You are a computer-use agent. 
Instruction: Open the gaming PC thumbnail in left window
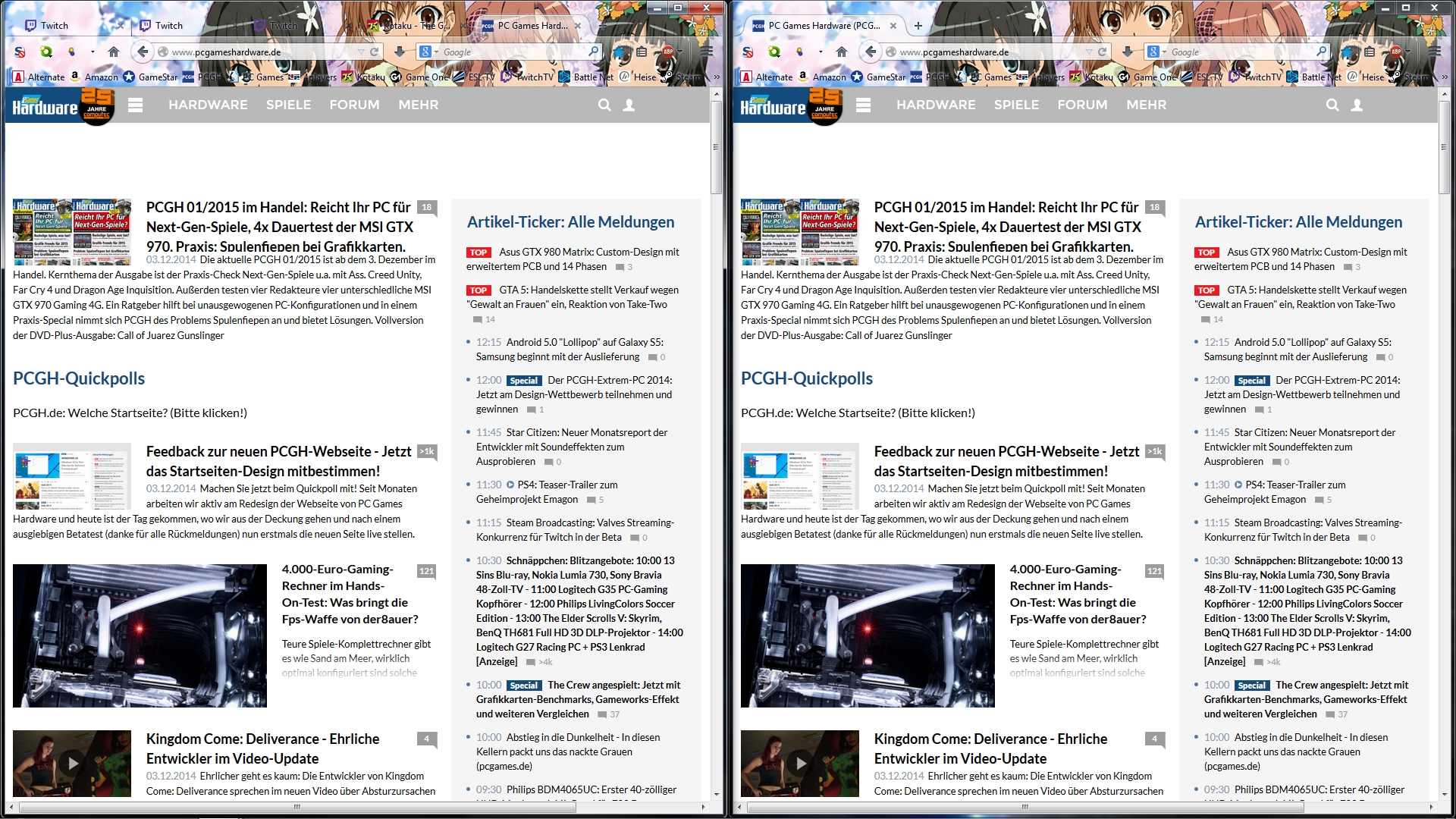(140, 635)
